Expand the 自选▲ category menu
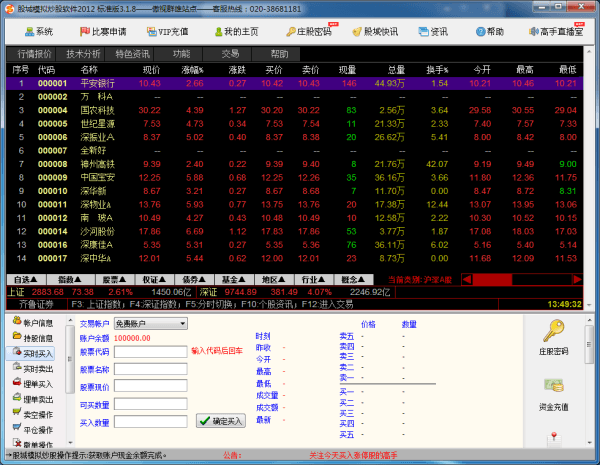 [26, 280]
